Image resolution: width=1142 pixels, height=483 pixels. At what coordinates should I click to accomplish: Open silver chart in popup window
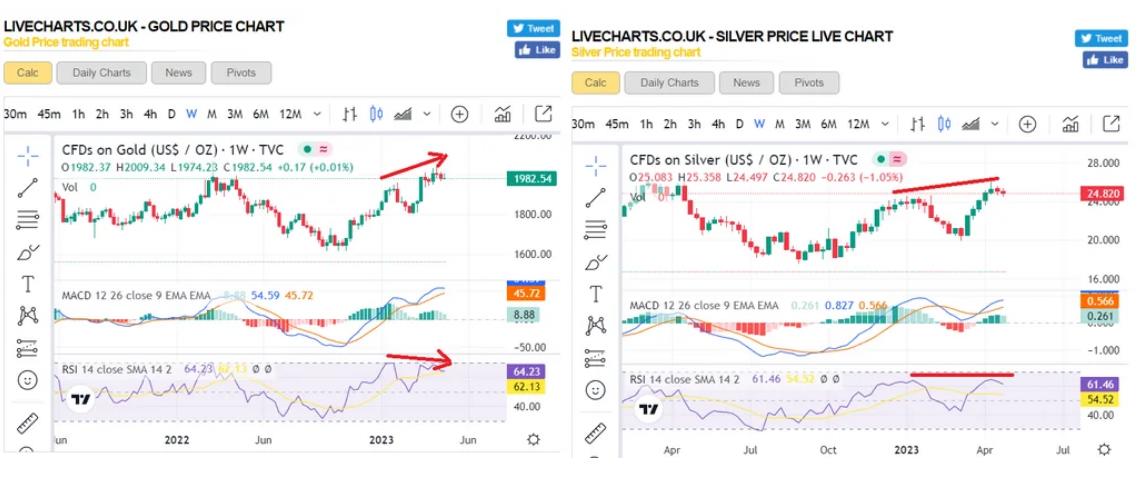(x=1111, y=124)
